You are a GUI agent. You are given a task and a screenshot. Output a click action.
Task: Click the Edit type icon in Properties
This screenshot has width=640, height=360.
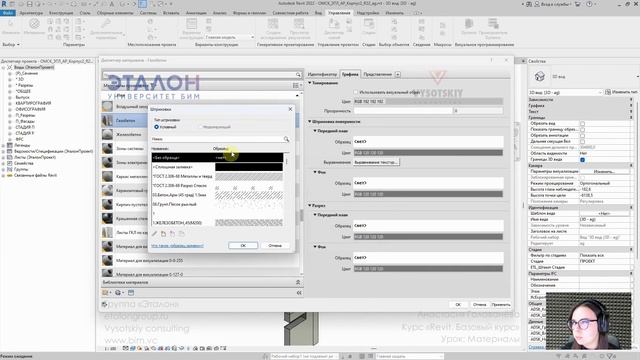pyautogui.click(x=608, y=92)
